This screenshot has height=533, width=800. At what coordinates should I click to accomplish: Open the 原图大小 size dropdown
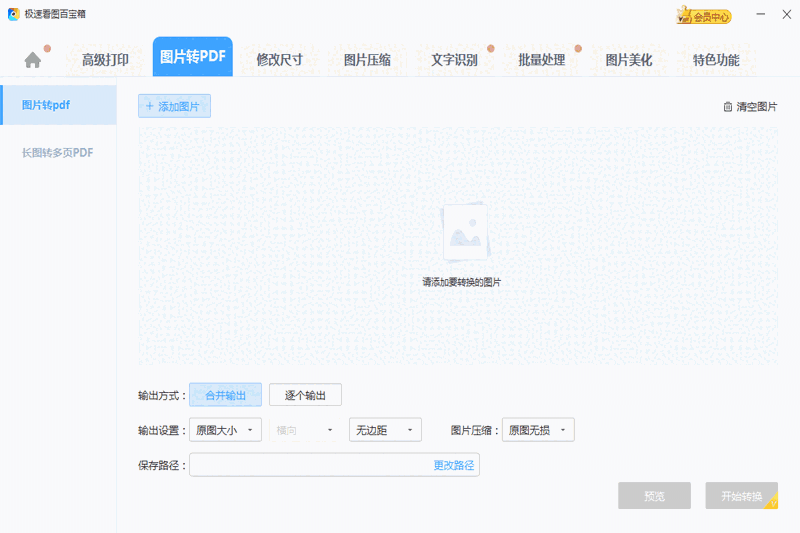(226, 430)
